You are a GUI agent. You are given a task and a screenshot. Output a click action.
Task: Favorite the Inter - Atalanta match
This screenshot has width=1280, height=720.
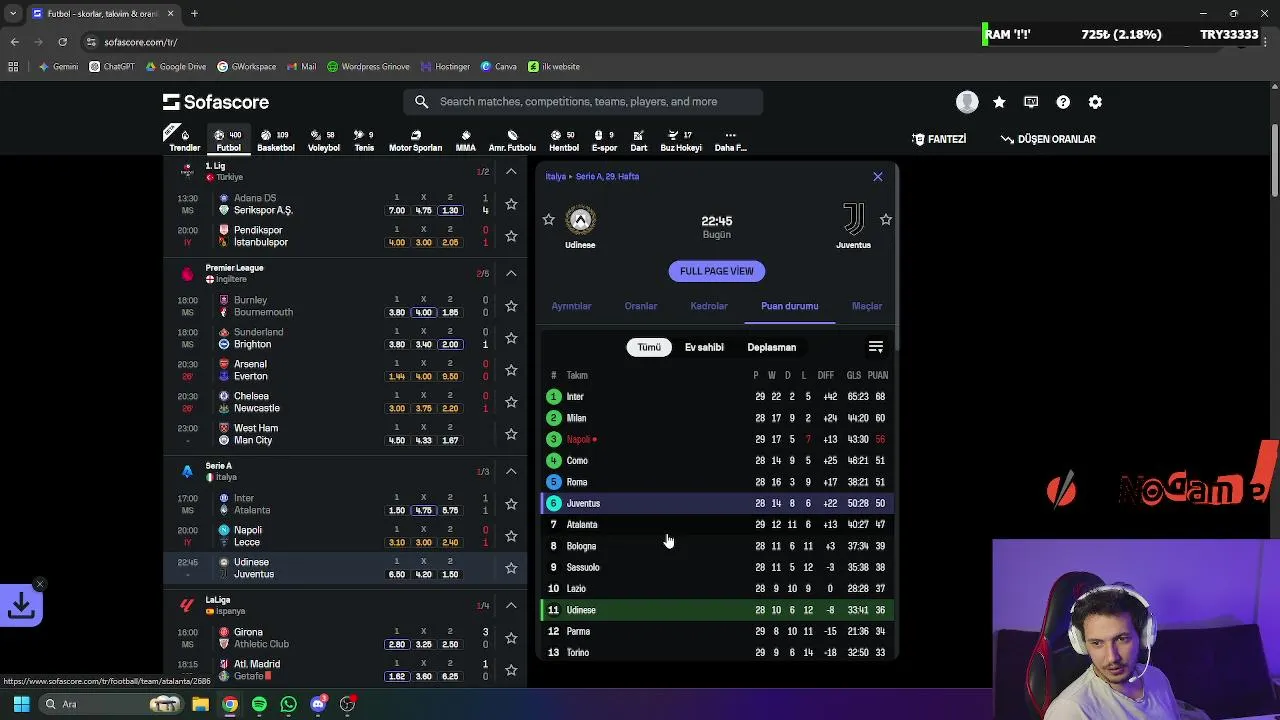tap(511, 504)
